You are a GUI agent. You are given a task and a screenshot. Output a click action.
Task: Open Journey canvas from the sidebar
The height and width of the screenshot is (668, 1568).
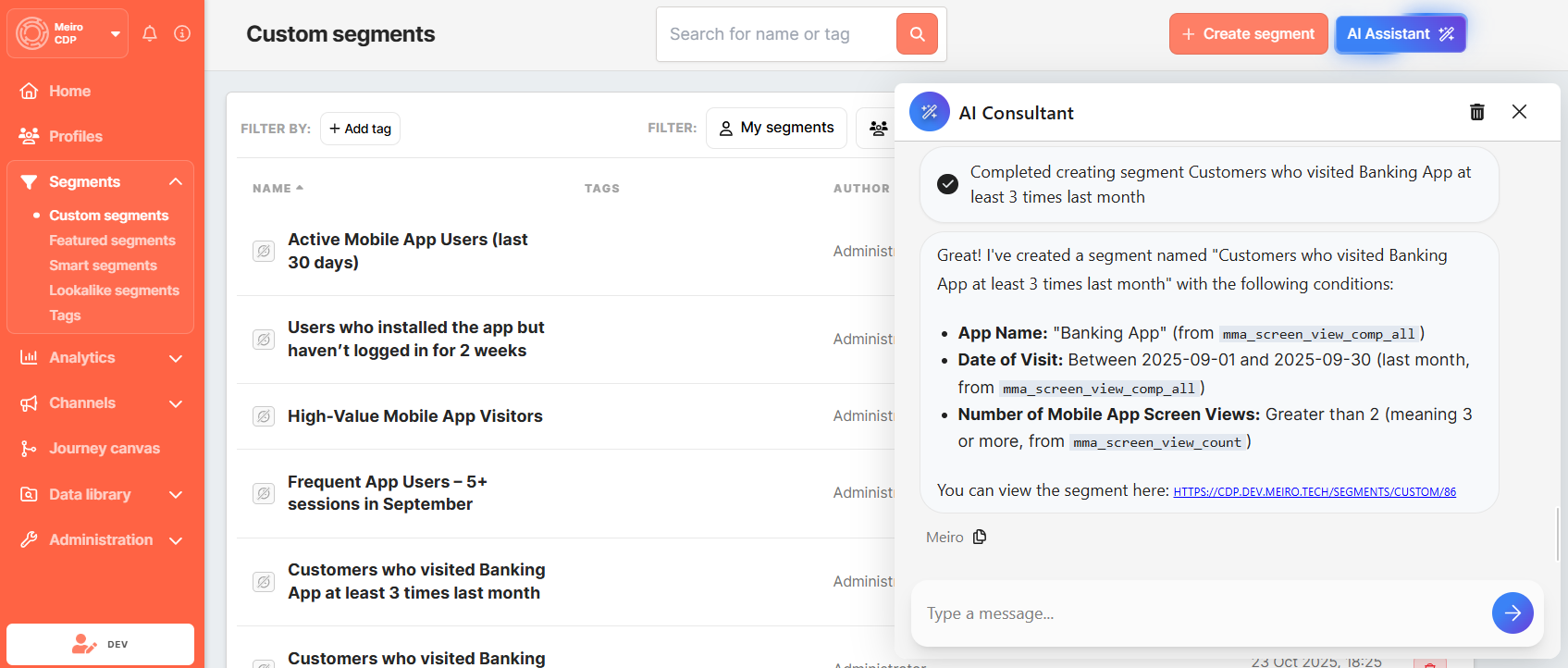point(104,449)
